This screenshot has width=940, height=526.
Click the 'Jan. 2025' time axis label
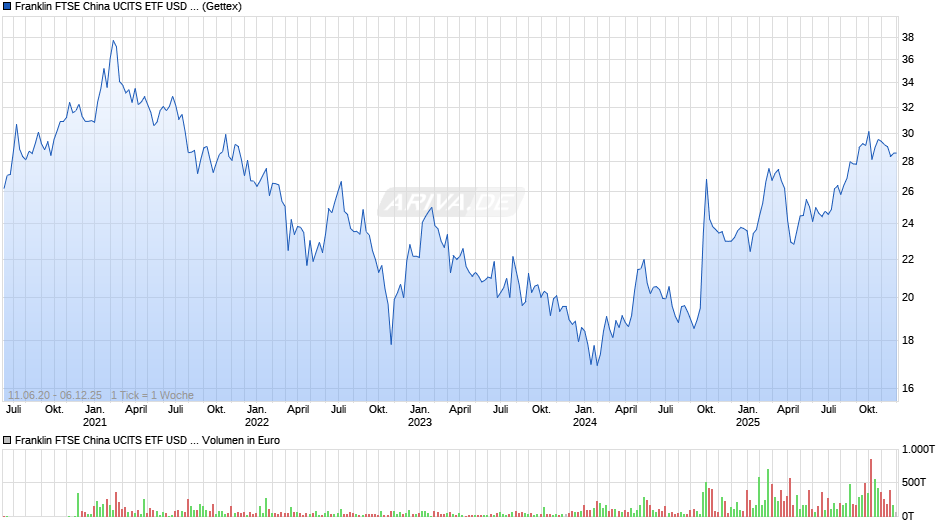point(748,416)
